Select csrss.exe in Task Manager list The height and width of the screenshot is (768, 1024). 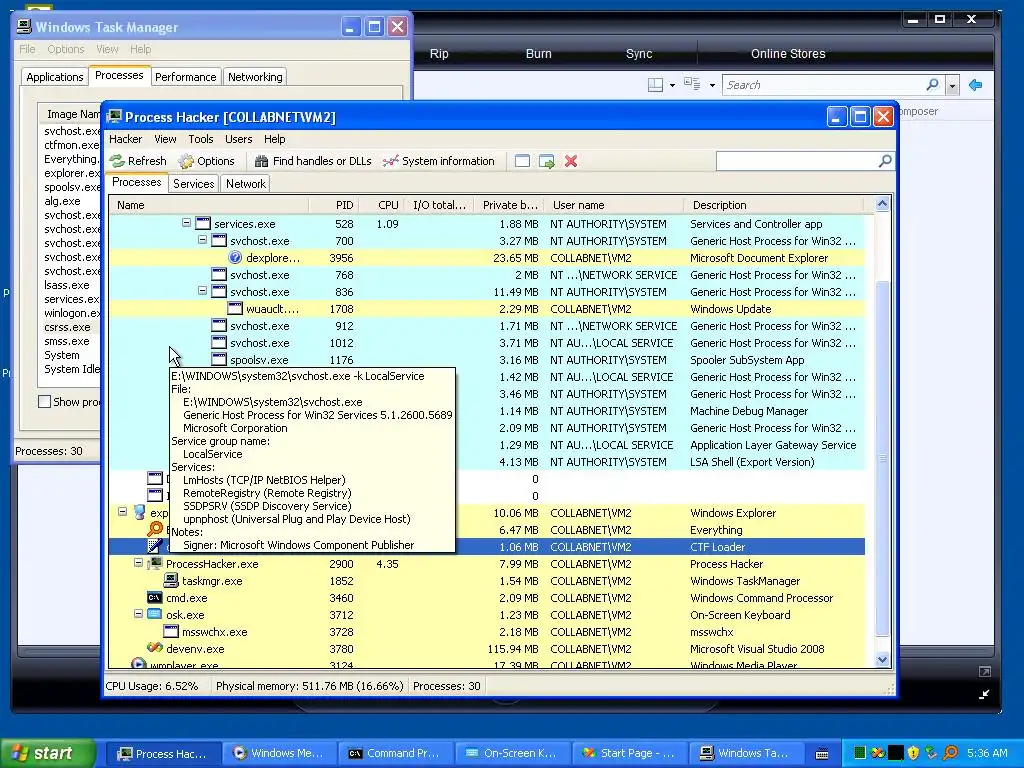click(68, 327)
